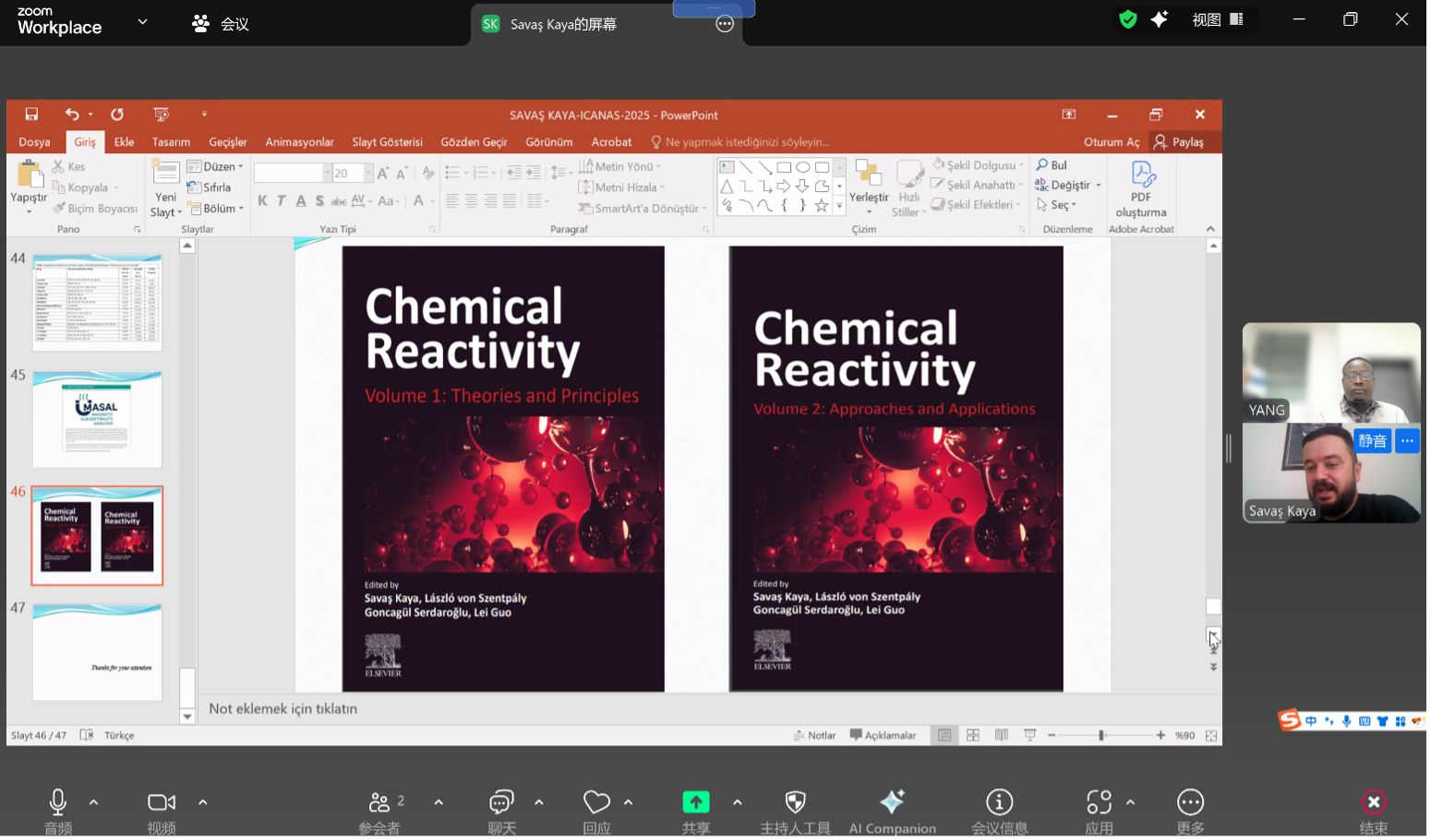Open the participants icon
Viewport: 1430px width, 840px height.
tap(379, 803)
